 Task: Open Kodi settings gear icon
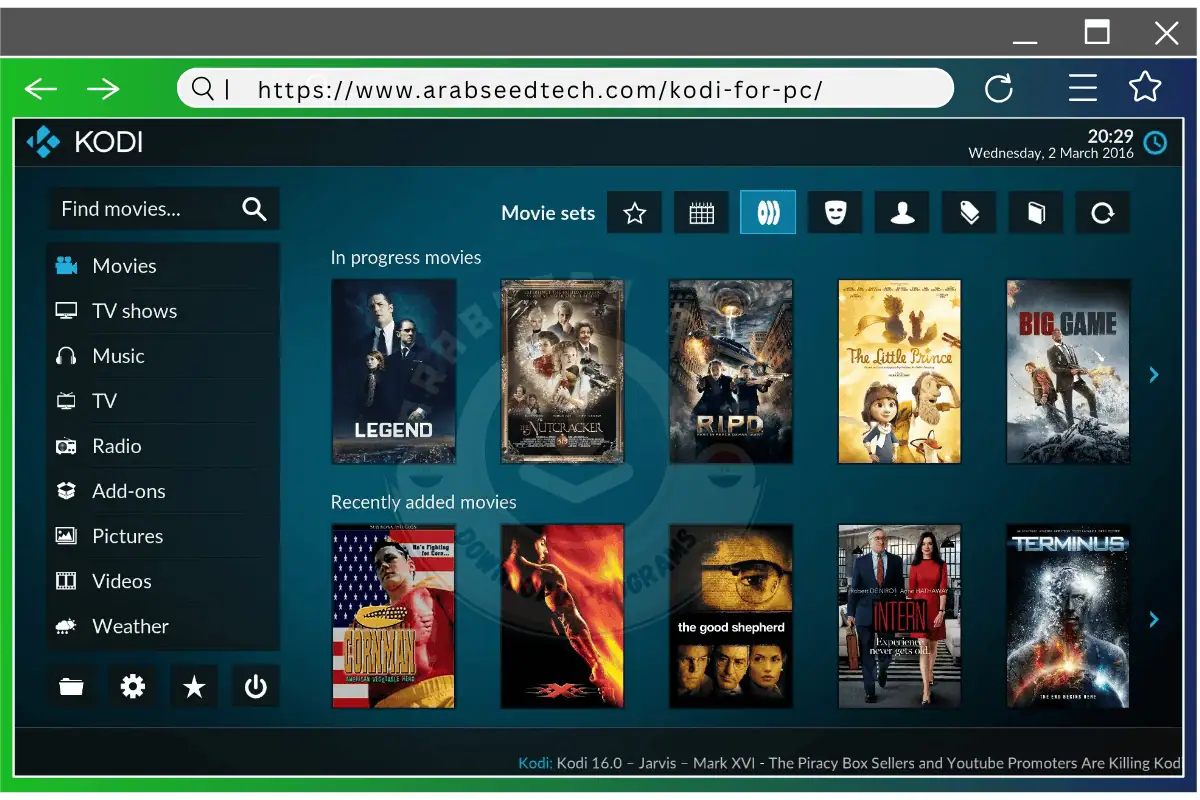132,686
